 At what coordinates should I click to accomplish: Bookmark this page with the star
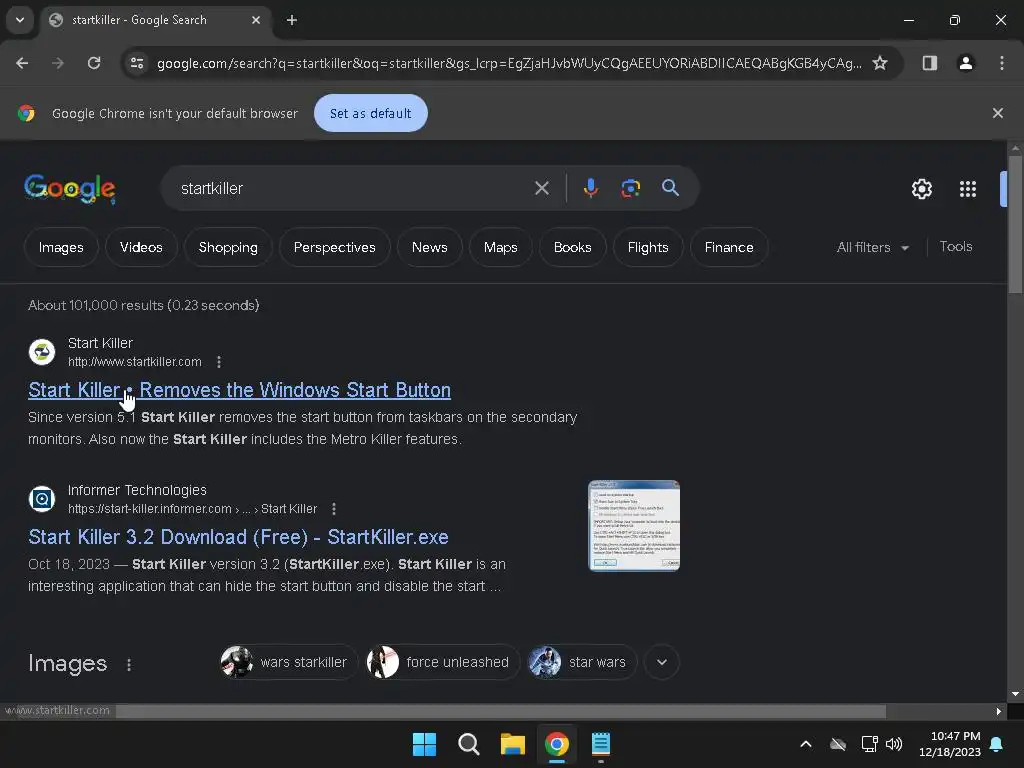tap(880, 63)
